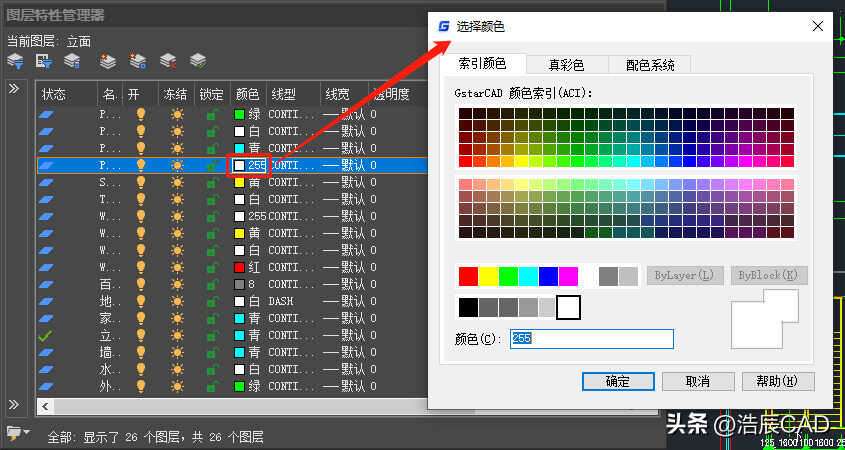The width and height of the screenshot is (845, 450).
Task: Click the lock icon of the red layer
Action: 211,267
